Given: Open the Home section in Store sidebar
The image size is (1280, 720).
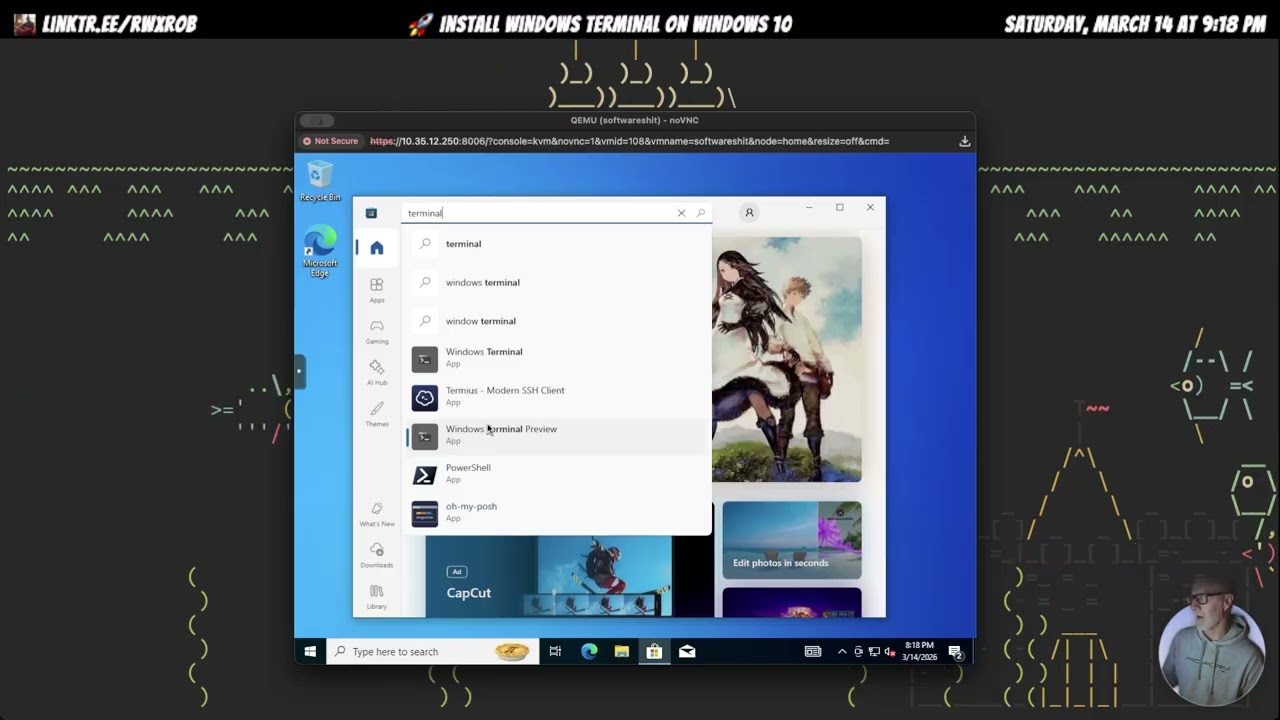Looking at the screenshot, I should coord(377,248).
